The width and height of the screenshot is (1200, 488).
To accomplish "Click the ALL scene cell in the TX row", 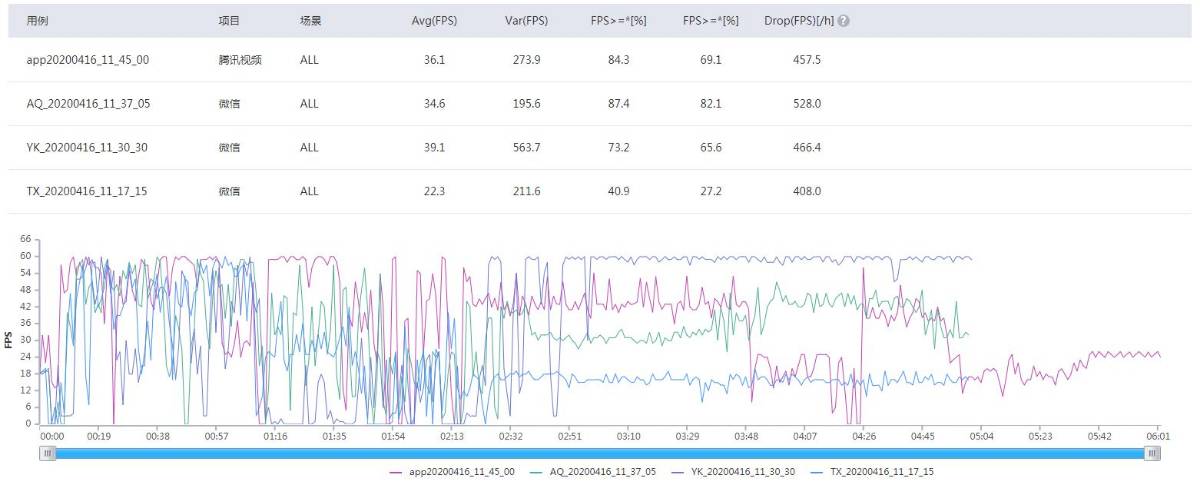I will [309, 192].
